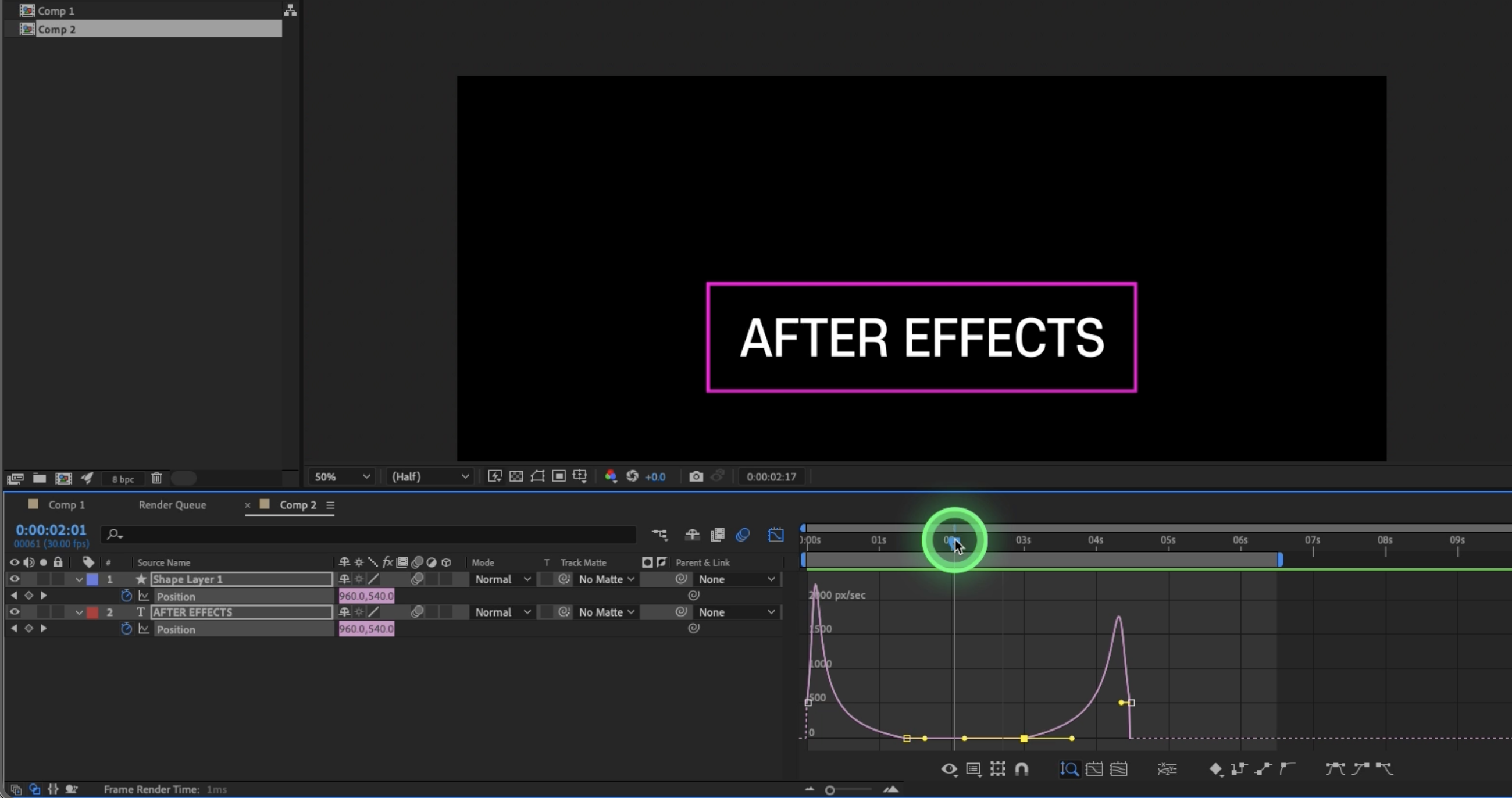Image resolution: width=1512 pixels, height=798 pixels.
Task: Click the delete trash icon in Project panel
Action: click(x=156, y=478)
